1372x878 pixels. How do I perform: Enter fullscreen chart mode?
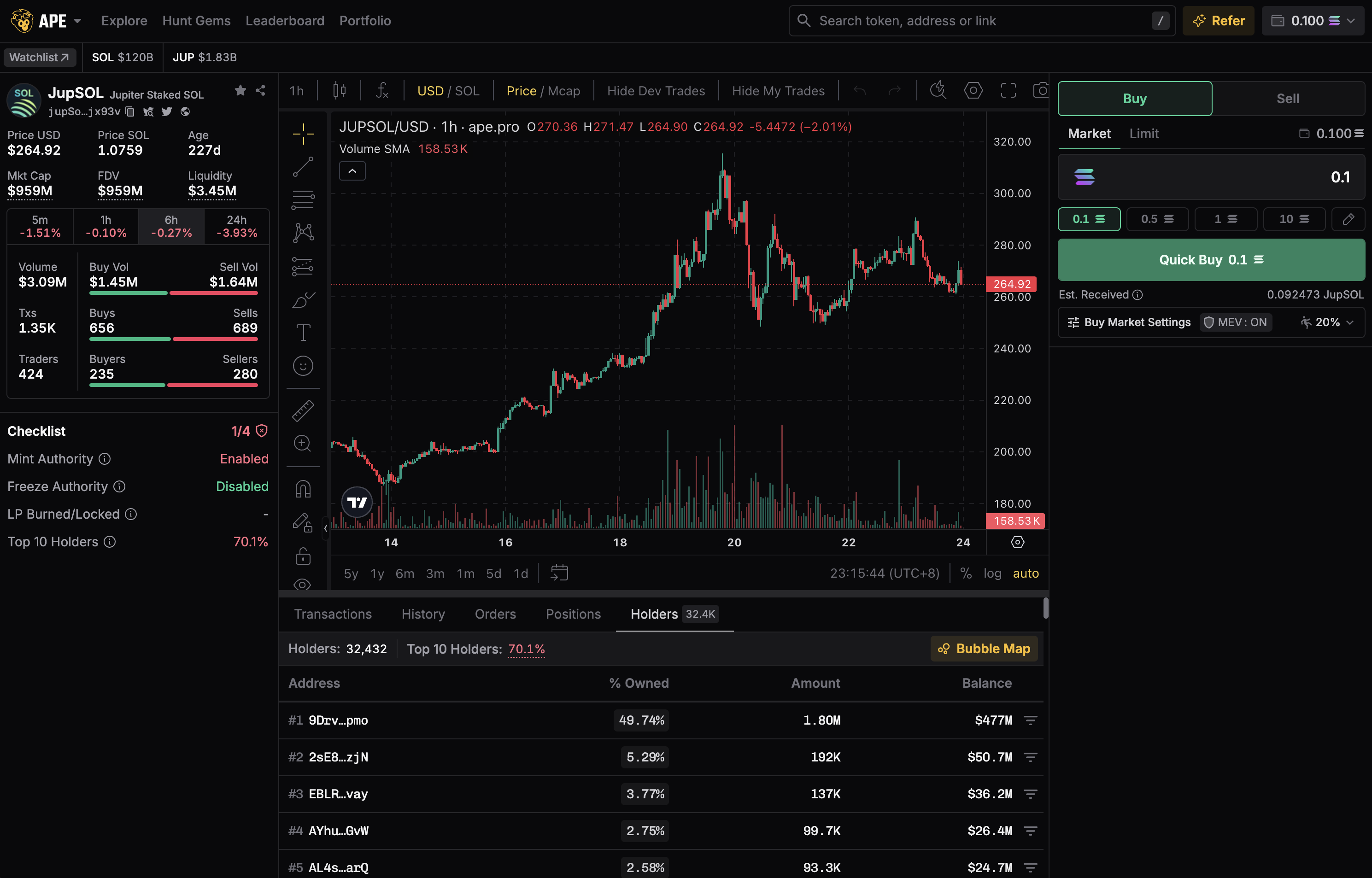coord(1008,90)
